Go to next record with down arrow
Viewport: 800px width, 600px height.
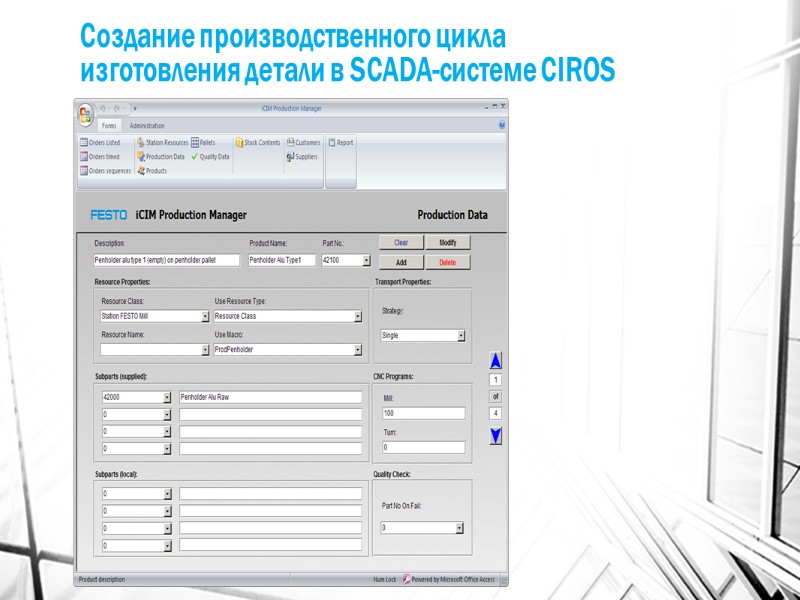tap(495, 436)
